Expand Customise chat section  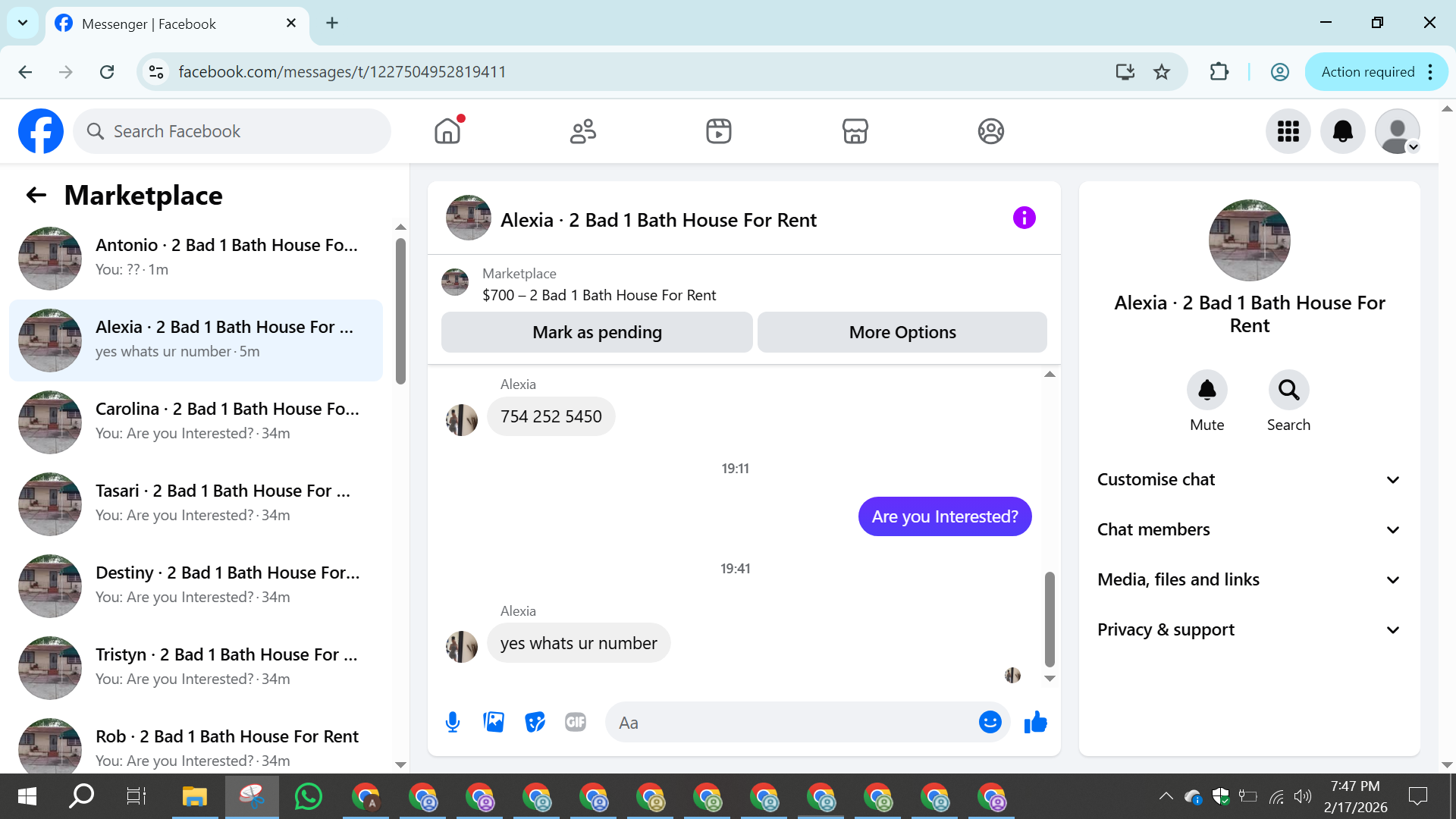pos(1249,479)
